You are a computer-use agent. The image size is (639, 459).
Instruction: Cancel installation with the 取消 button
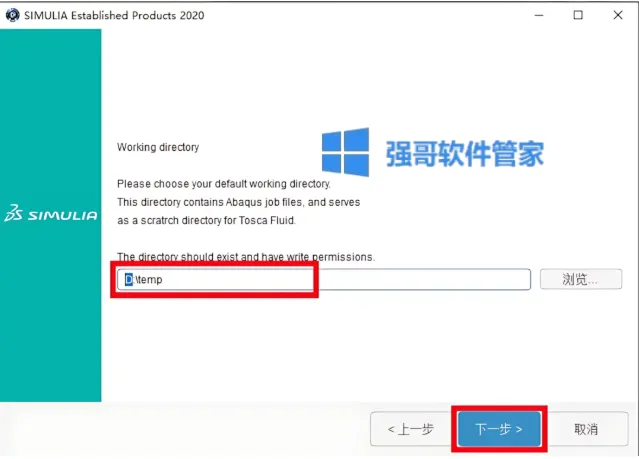586,429
